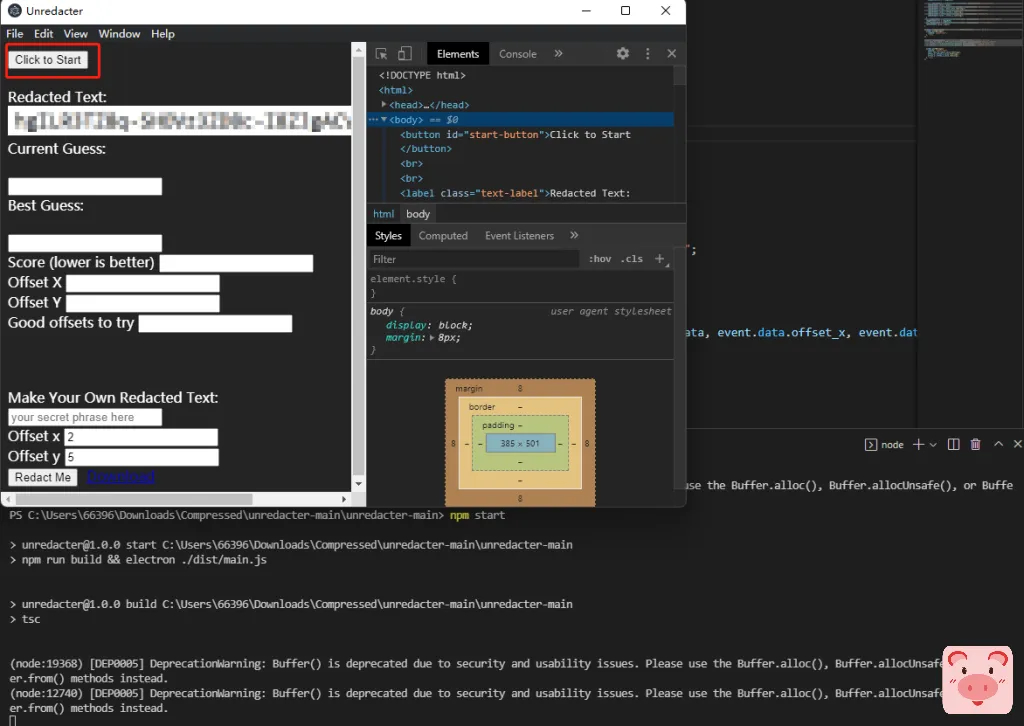Click the Redact Me button

point(43,478)
